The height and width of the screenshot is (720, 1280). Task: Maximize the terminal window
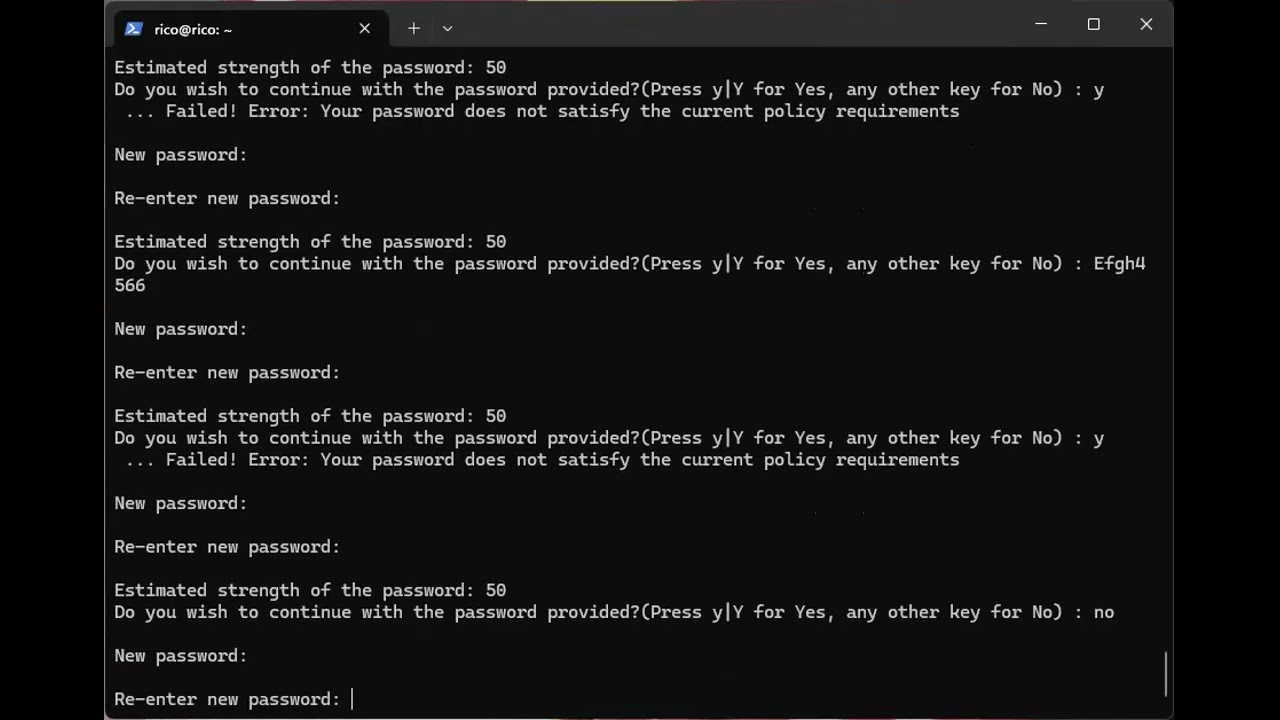(1094, 24)
